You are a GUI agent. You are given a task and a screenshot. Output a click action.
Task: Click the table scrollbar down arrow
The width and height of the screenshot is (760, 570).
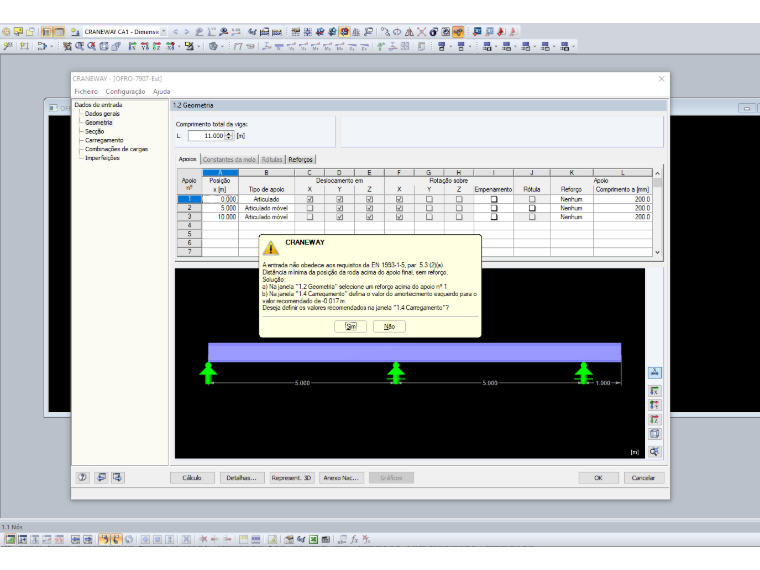(x=657, y=252)
